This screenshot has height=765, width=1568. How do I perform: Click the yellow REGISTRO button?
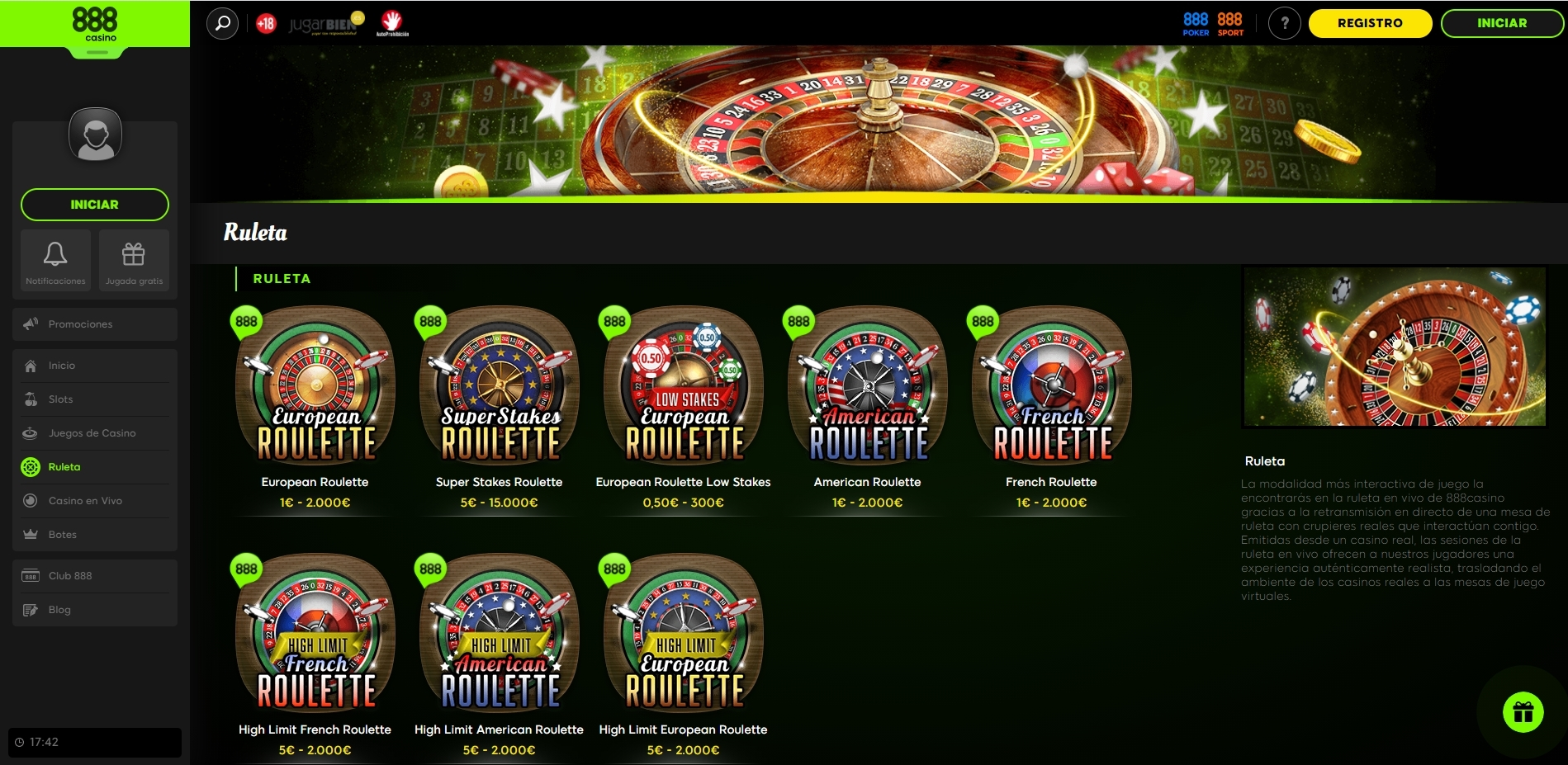1370,23
